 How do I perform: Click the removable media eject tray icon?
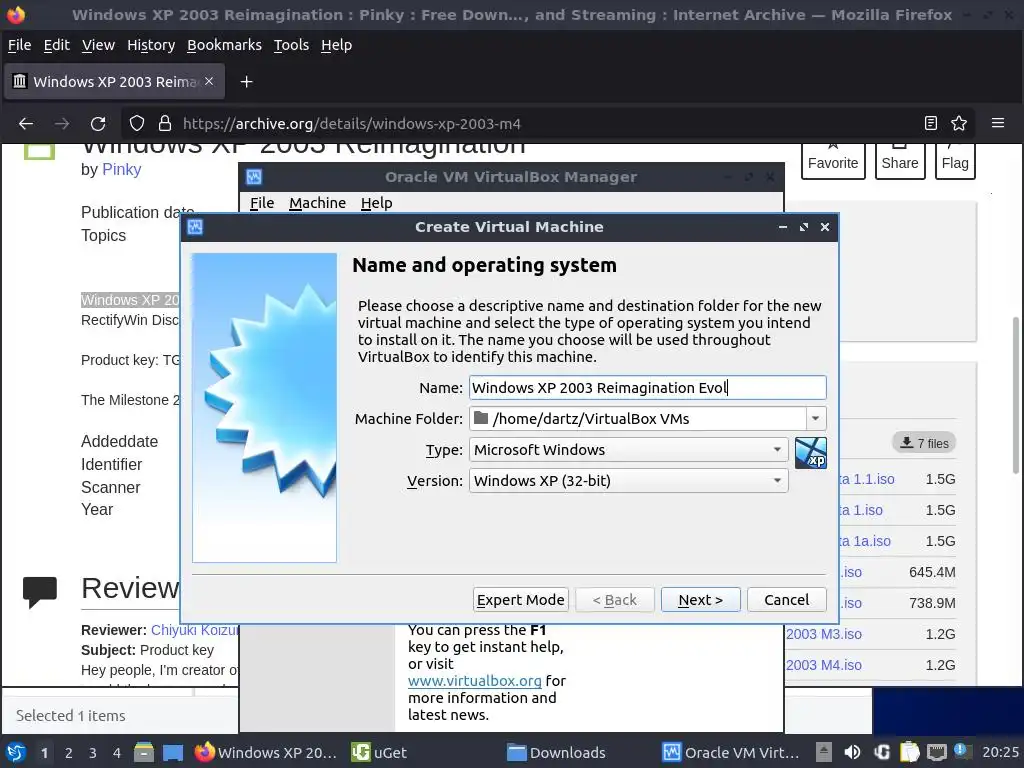(x=824, y=752)
